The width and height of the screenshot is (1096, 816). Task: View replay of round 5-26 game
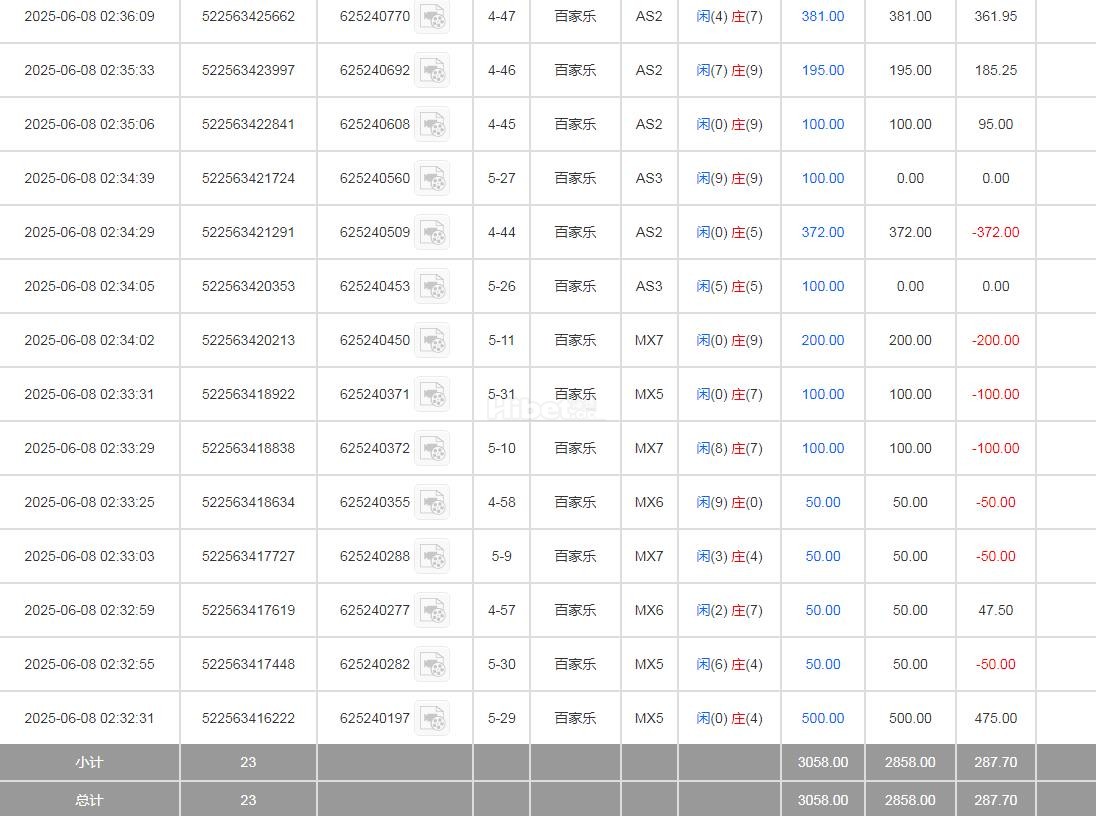tap(432, 286)
